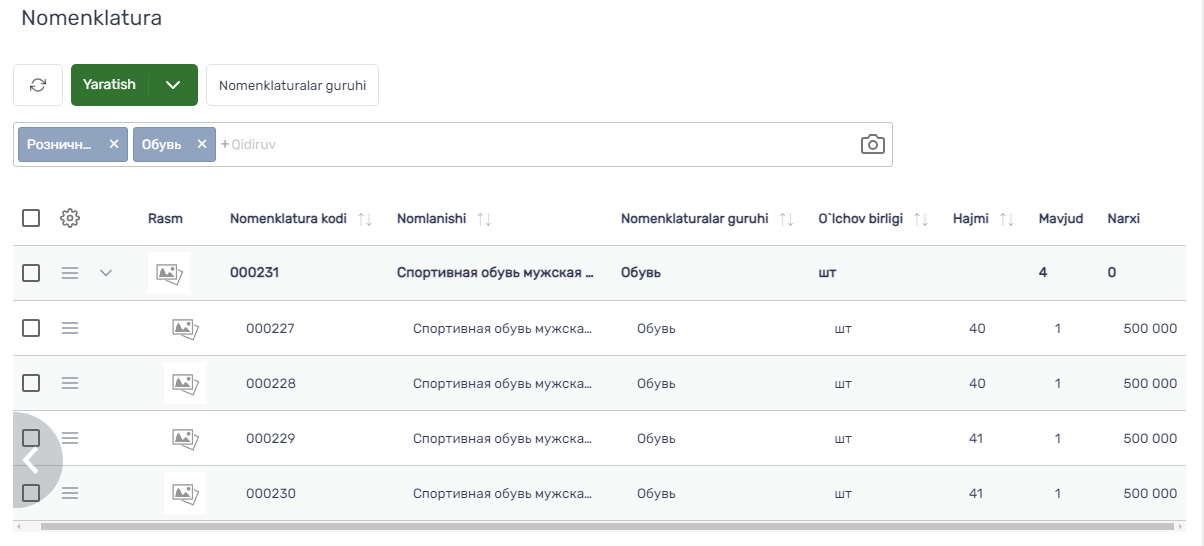Open camera image search icon
Screen dimensions: 1204x546
coord(872,144)
